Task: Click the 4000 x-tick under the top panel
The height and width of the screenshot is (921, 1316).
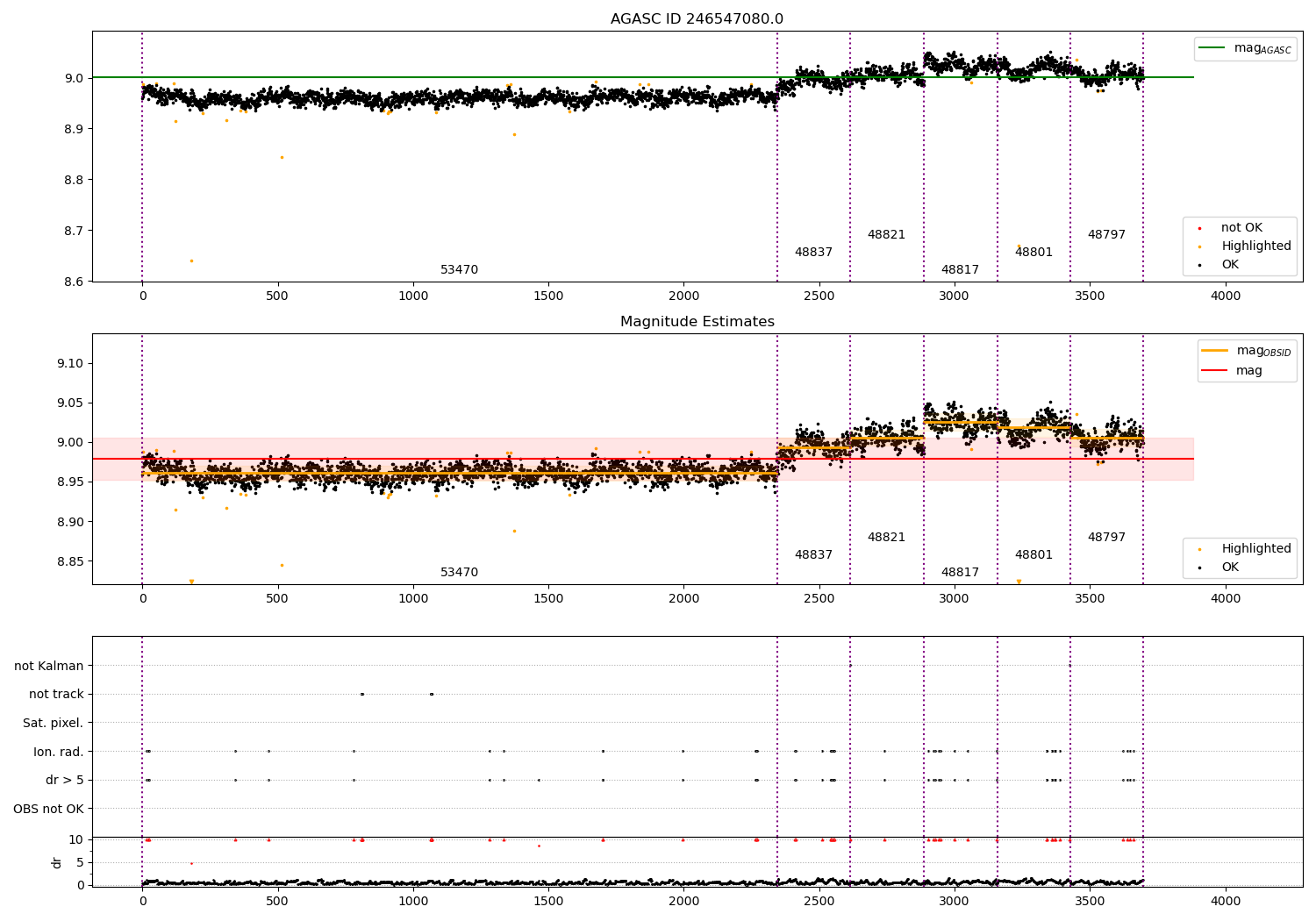Action: (1226, 296)
